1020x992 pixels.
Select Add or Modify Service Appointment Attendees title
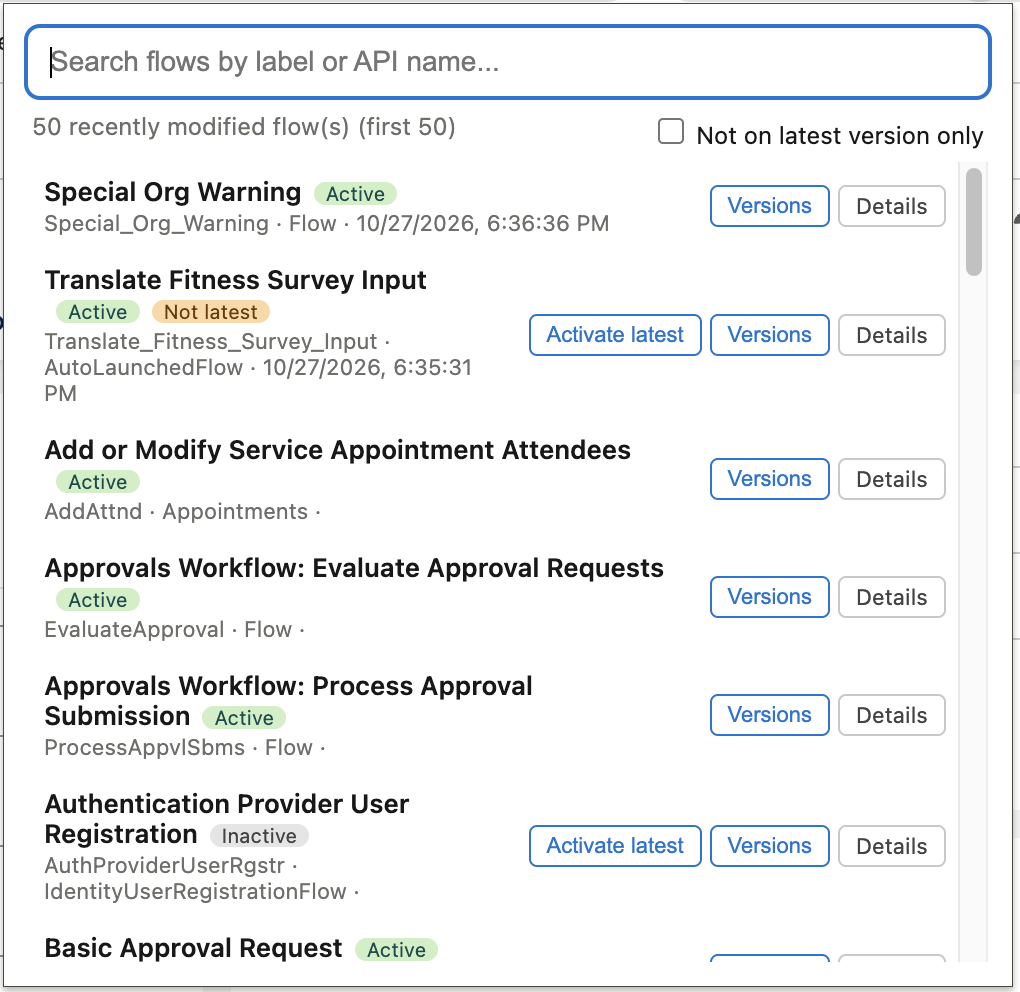click(x=338, y=450)
